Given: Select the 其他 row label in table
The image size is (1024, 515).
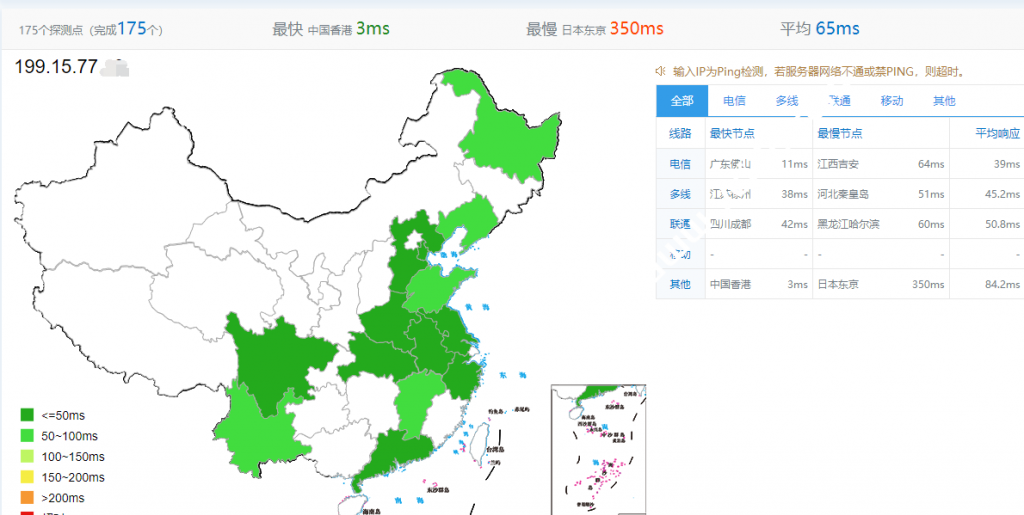Looking at the screenshot, I should coord(680,284).
